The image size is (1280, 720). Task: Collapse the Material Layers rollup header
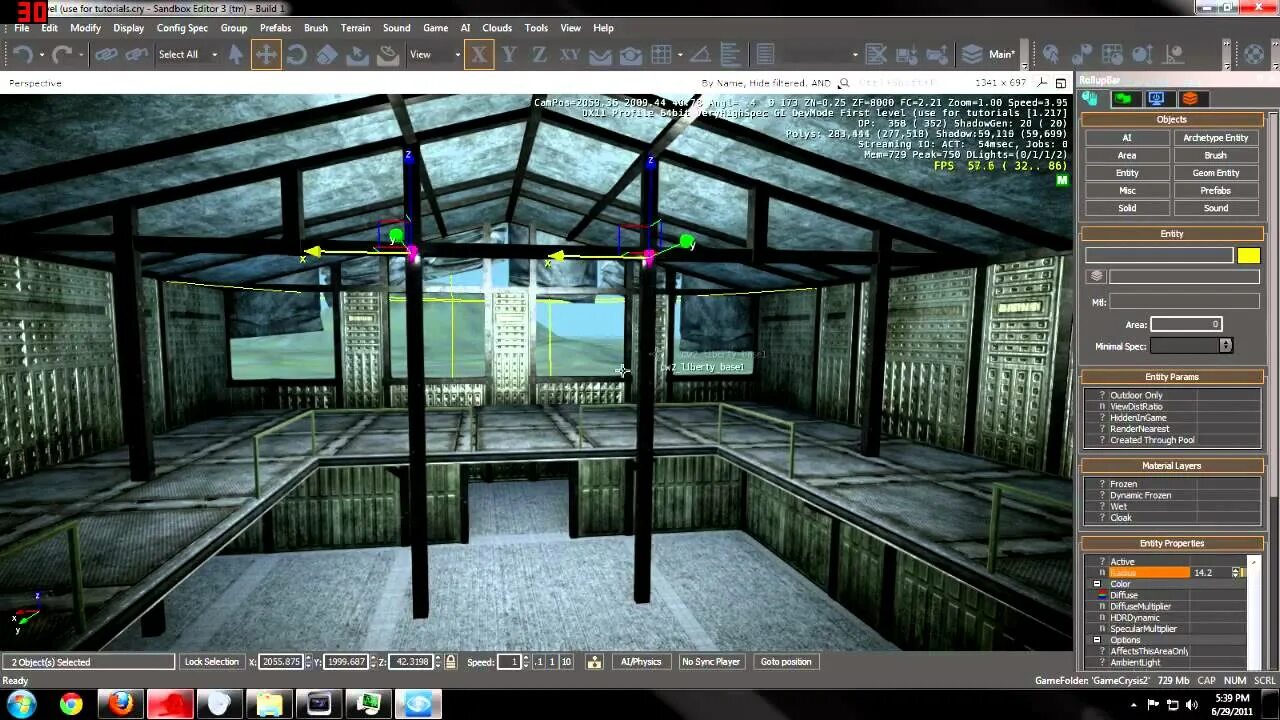pyautogui.click(x=1171, y=466)
